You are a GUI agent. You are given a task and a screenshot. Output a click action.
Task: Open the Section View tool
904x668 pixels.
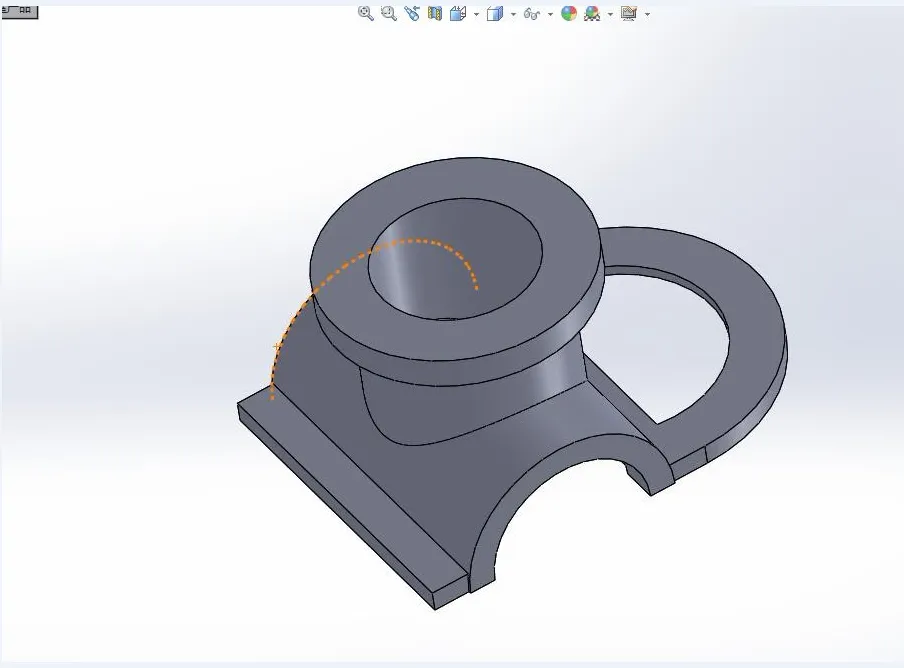click(435, 13)
